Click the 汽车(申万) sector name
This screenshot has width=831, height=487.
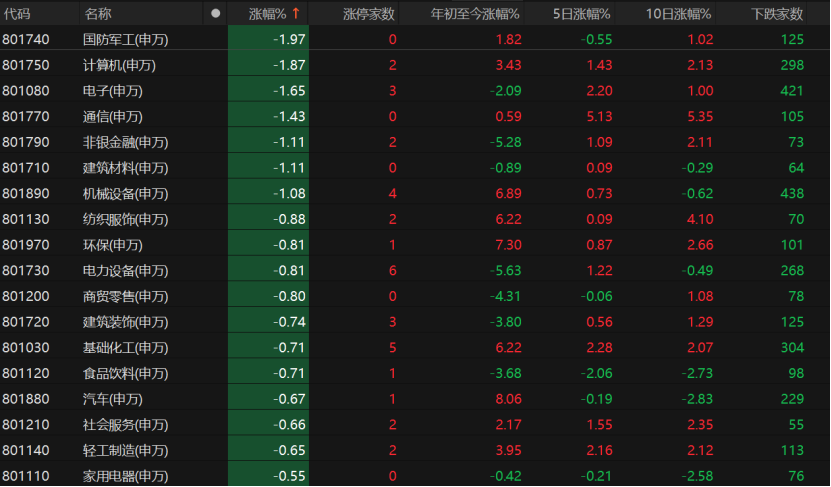coord(113,399)
